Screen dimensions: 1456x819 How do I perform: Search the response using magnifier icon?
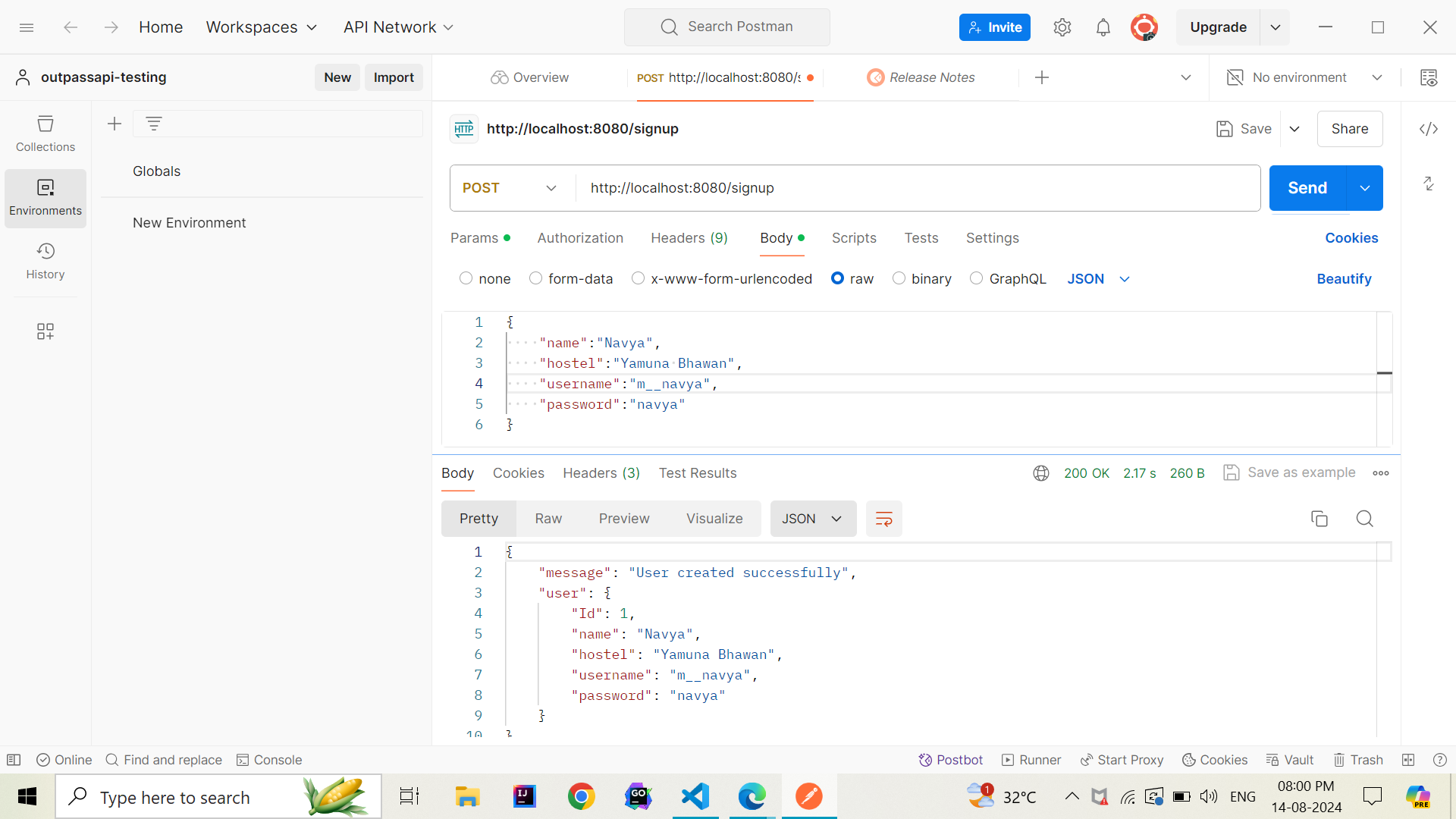coord(1364,519)
